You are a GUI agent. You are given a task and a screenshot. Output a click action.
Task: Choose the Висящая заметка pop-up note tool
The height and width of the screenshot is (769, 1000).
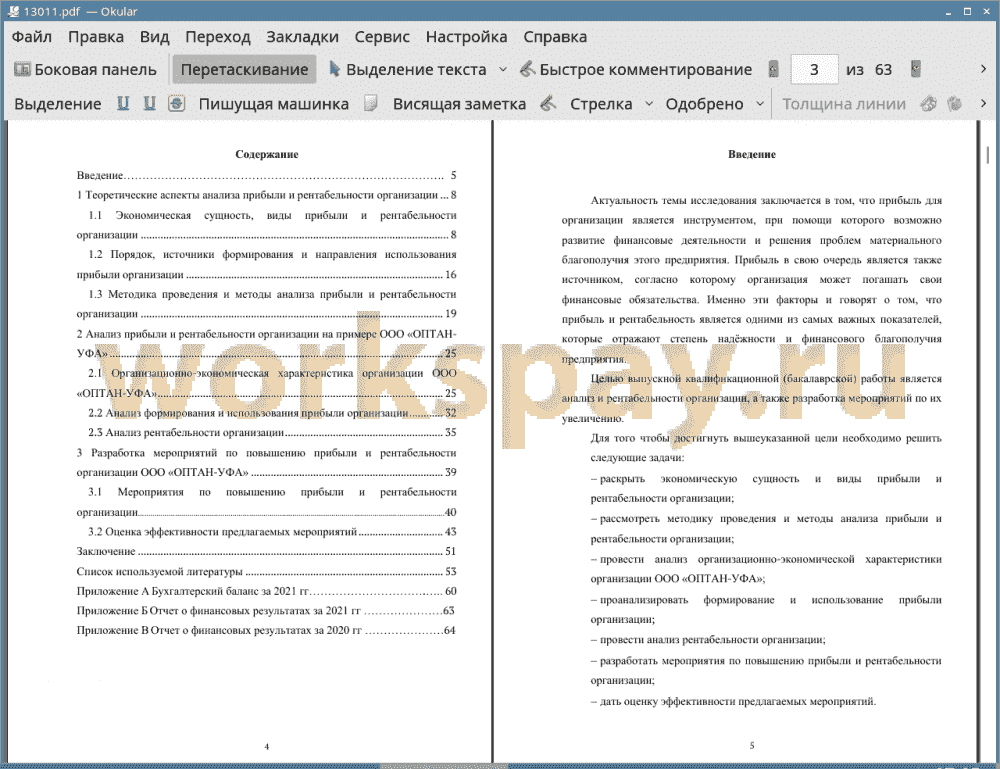coord(459,104)
